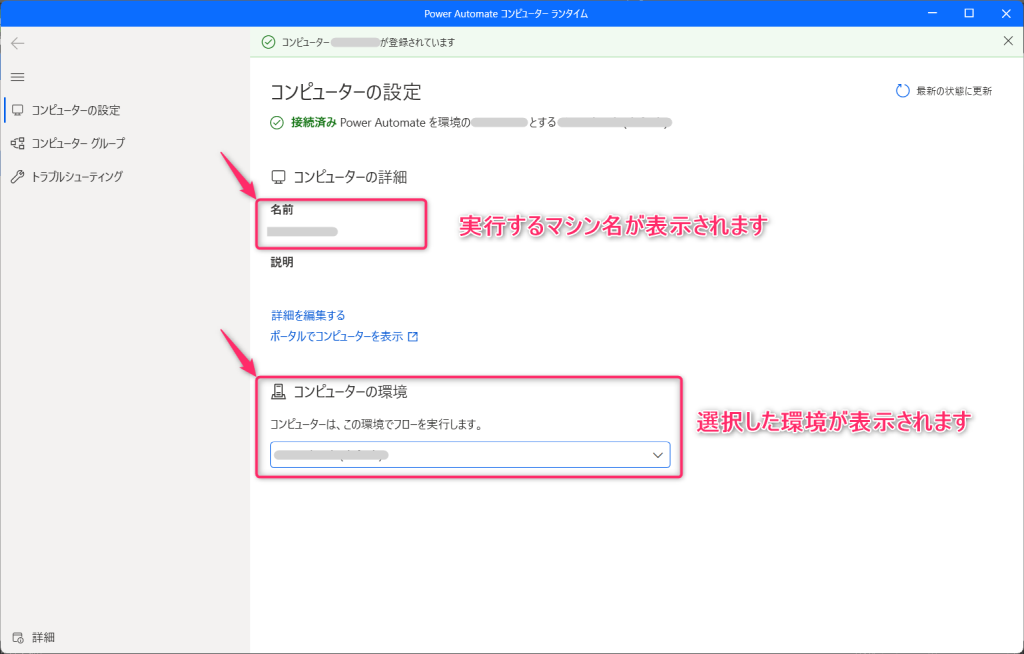Toggle the hamburger navigation menu

click(18, 77)
